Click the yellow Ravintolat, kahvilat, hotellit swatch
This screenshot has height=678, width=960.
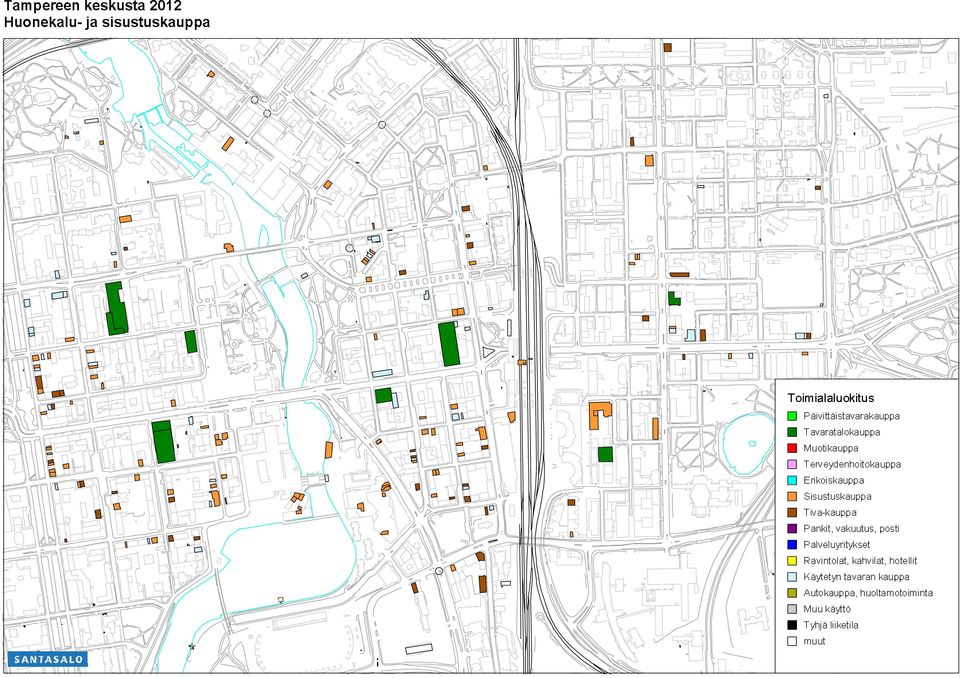tap(792, 561)
